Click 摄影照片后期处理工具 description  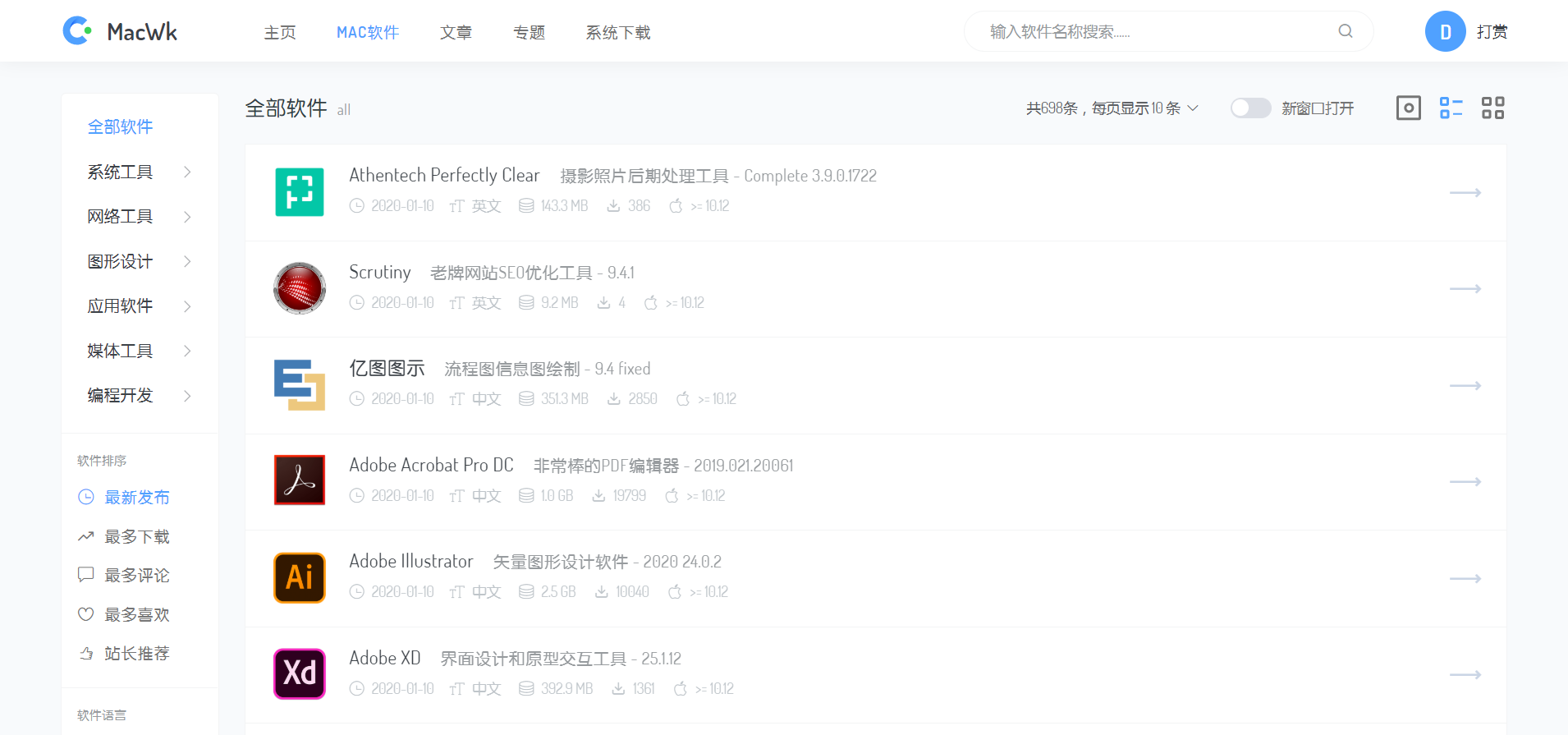point(644,176)
